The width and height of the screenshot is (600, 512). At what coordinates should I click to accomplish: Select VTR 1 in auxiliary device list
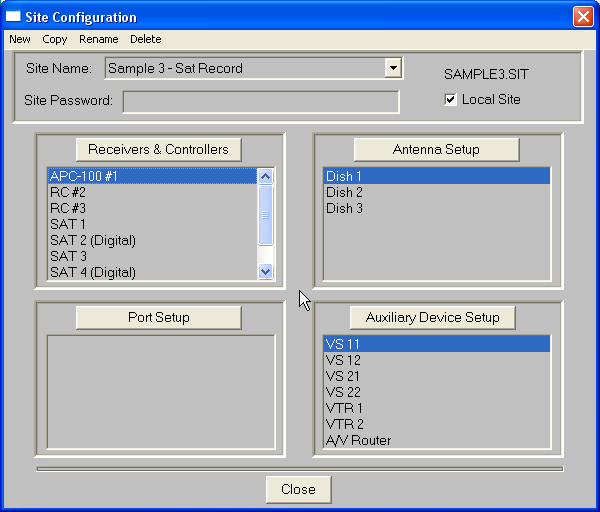pos(344,408)
